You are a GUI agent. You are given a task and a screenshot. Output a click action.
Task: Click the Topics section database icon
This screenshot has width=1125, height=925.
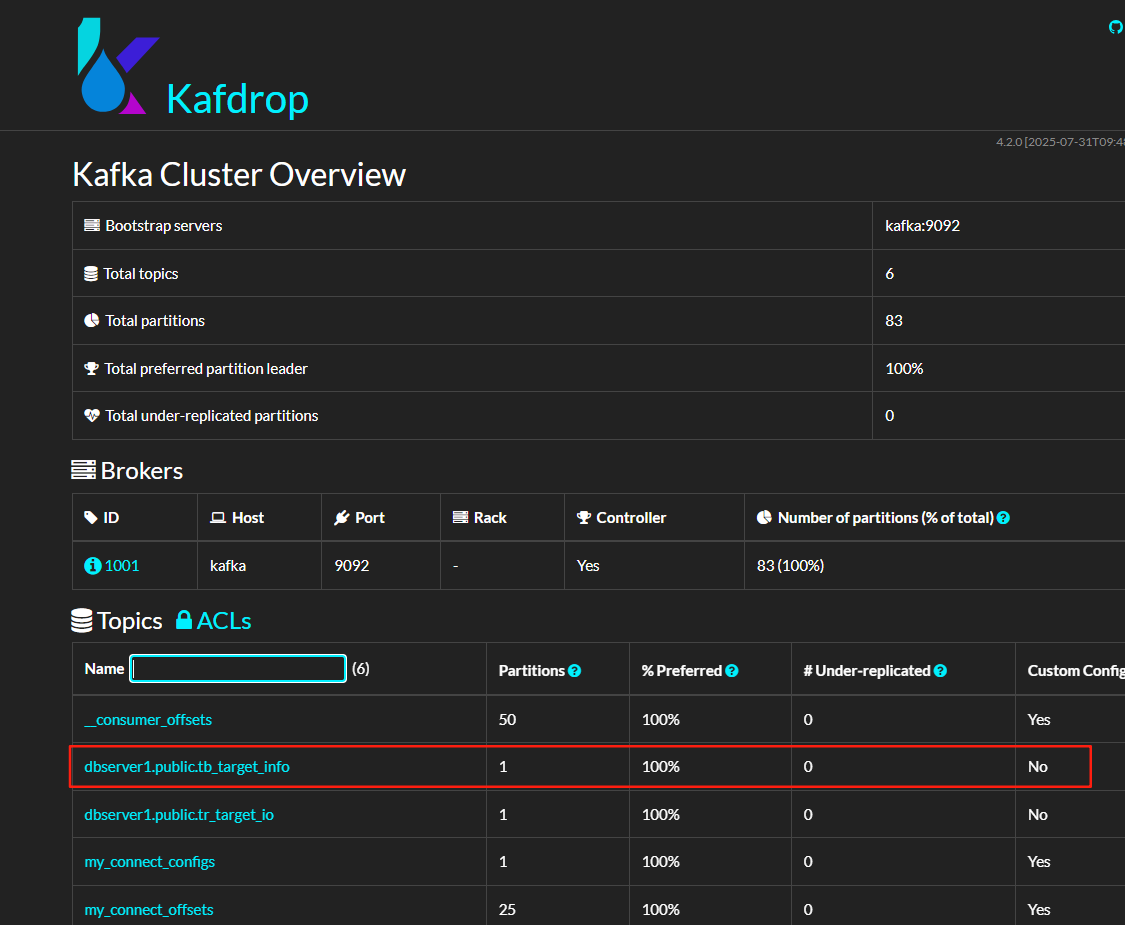pyautogui.click(x=82, y=621)
